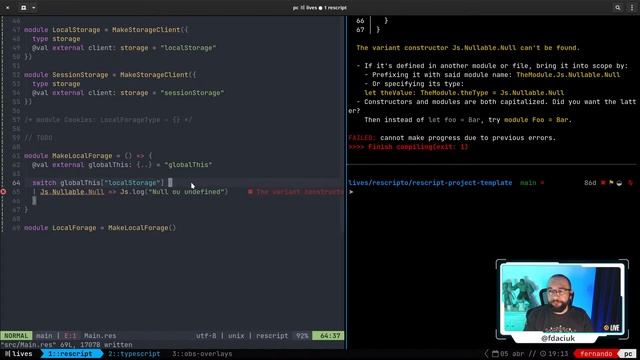
Task: Click the red error sign on line 65
Action: 3,191
